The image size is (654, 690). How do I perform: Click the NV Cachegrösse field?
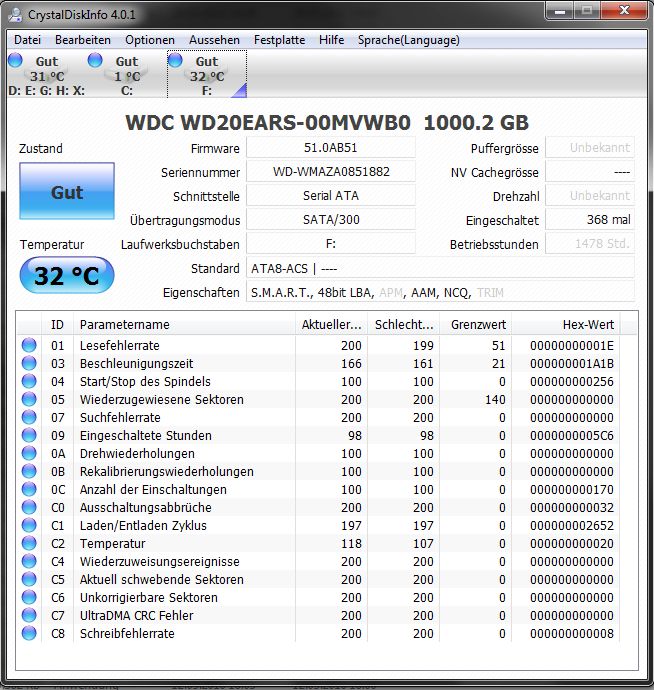(x=590, y=172)
